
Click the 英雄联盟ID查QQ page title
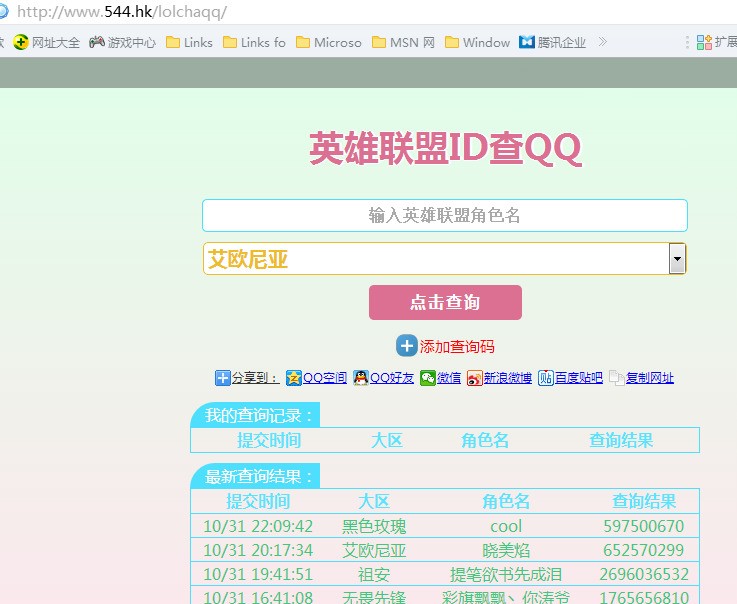point(445,149)
